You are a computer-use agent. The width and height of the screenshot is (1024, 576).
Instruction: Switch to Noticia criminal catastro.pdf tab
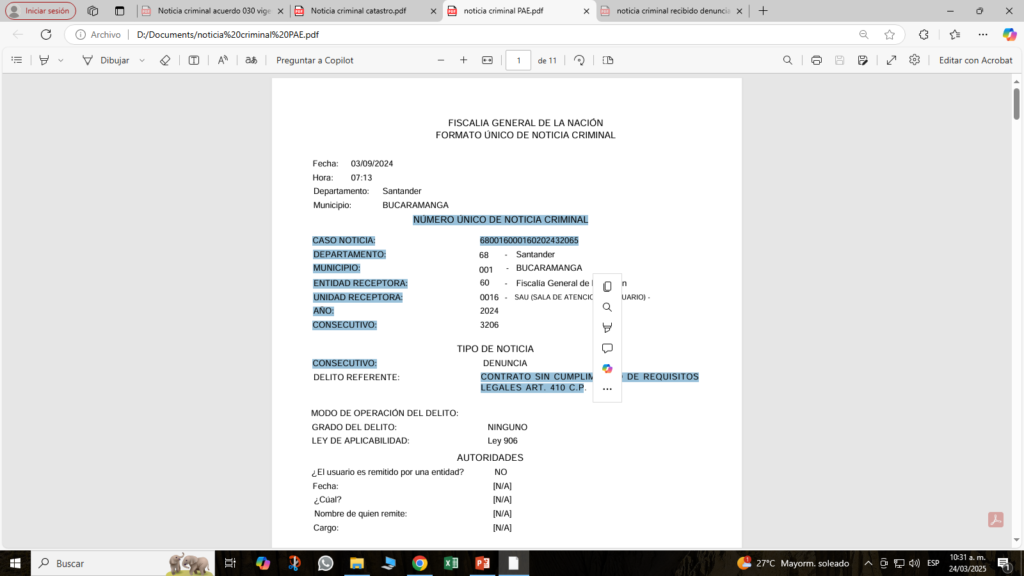358,11
